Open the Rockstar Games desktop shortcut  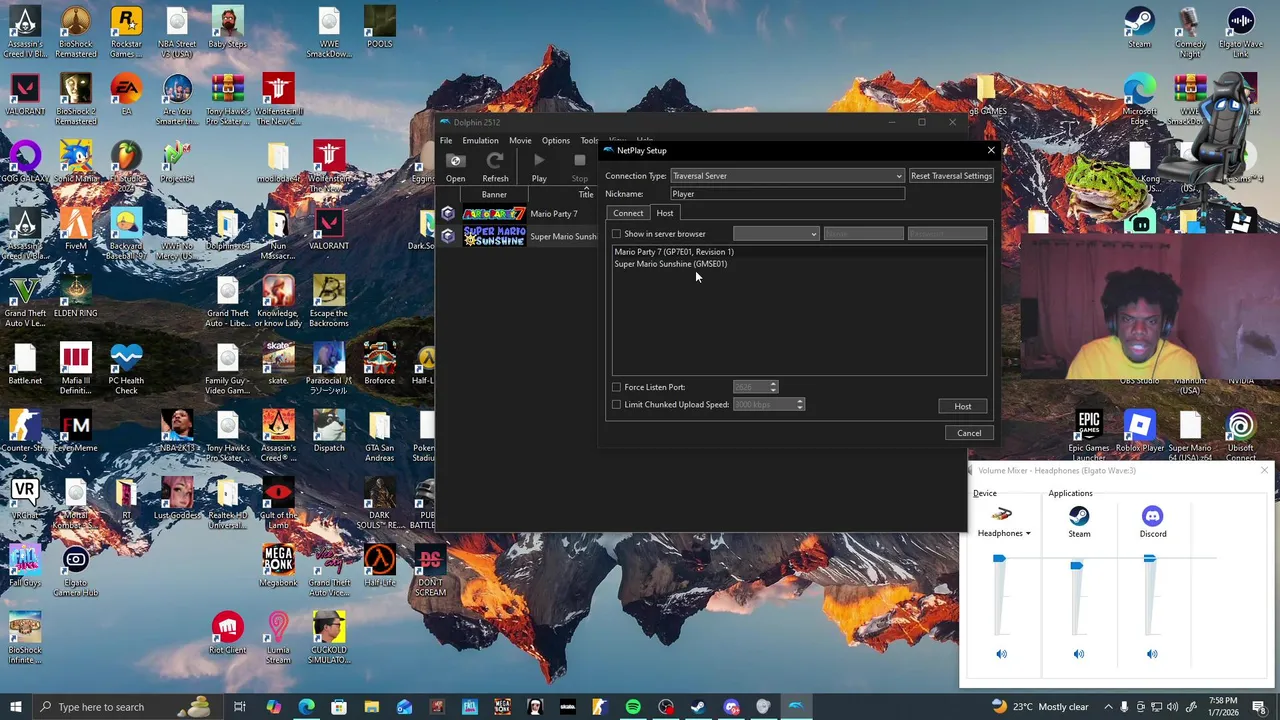pyautogui.click(x=126, y=32)
